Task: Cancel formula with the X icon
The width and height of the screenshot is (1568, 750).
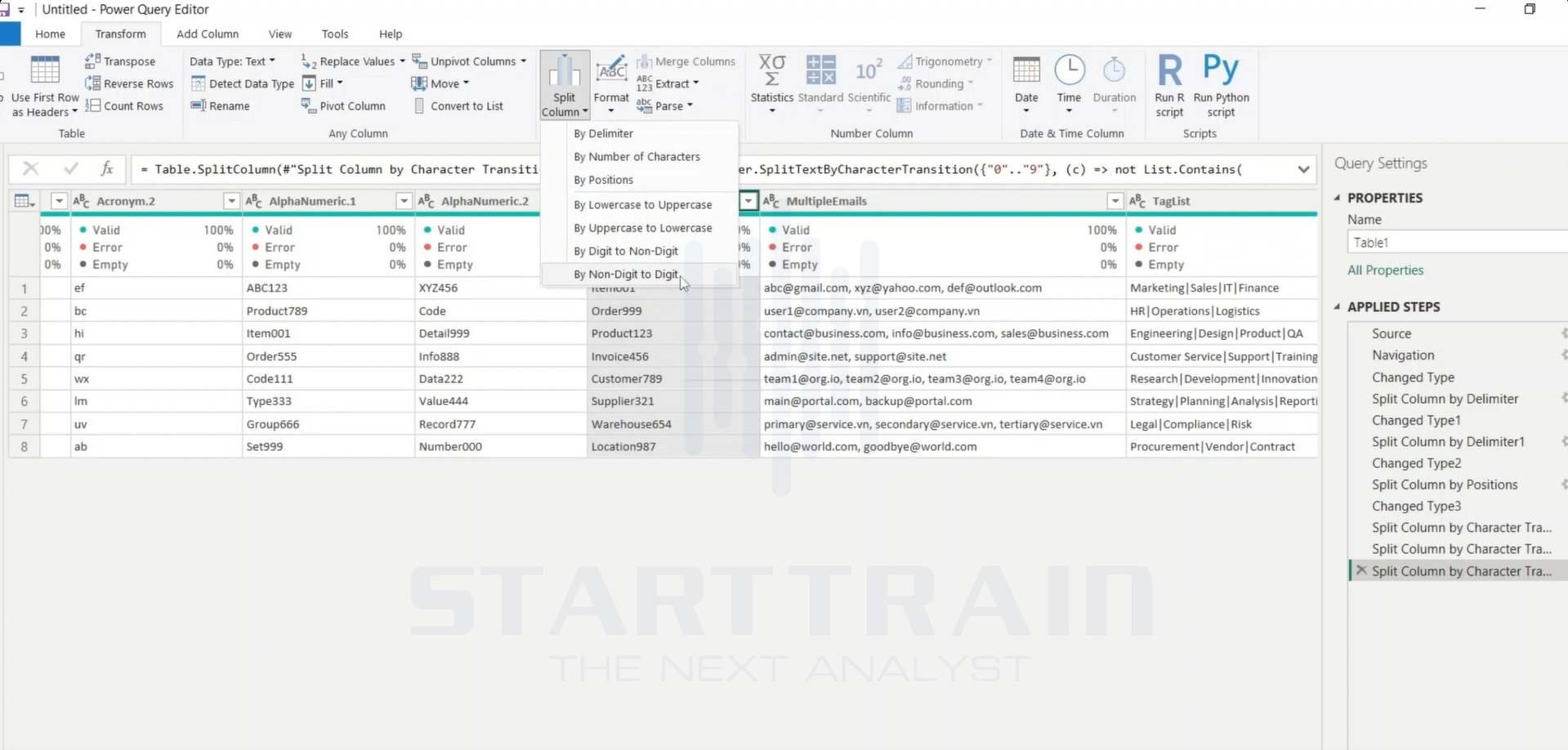Action: [x=30, y=168]
